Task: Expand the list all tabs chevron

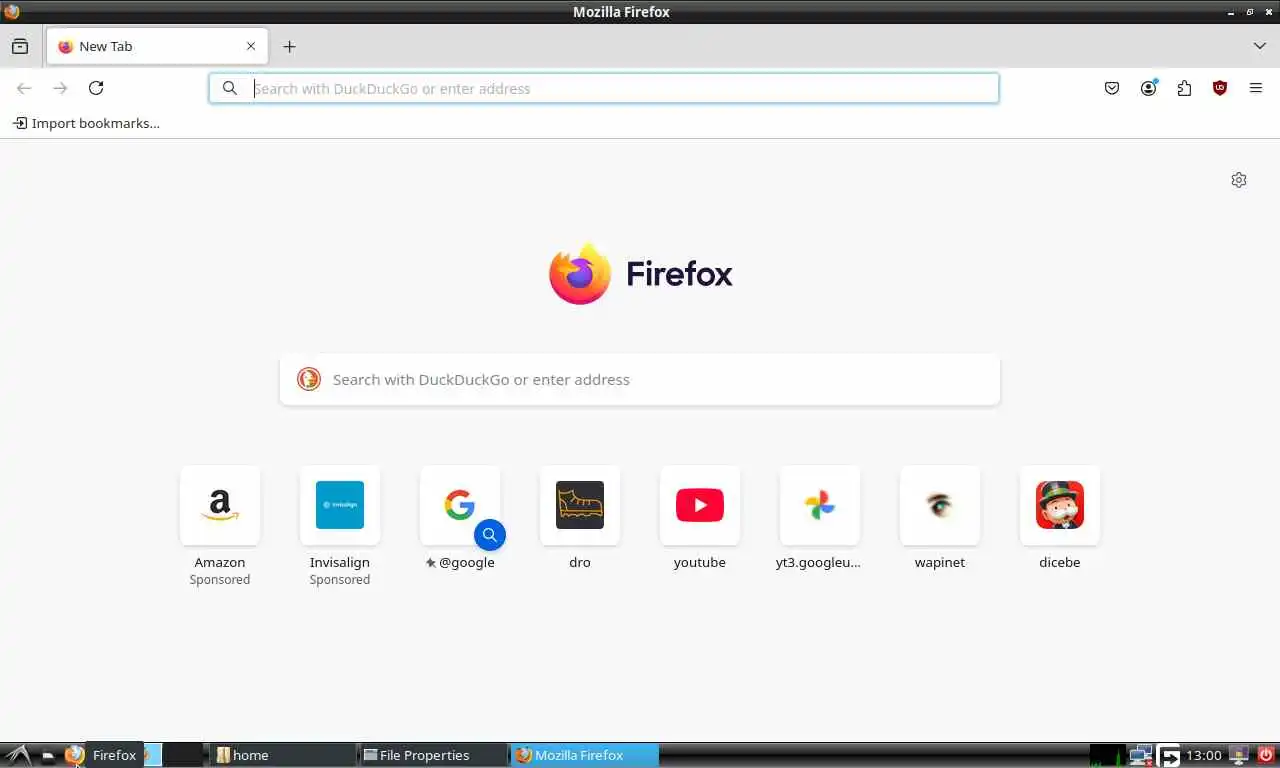Action: tap(1259, 46)
